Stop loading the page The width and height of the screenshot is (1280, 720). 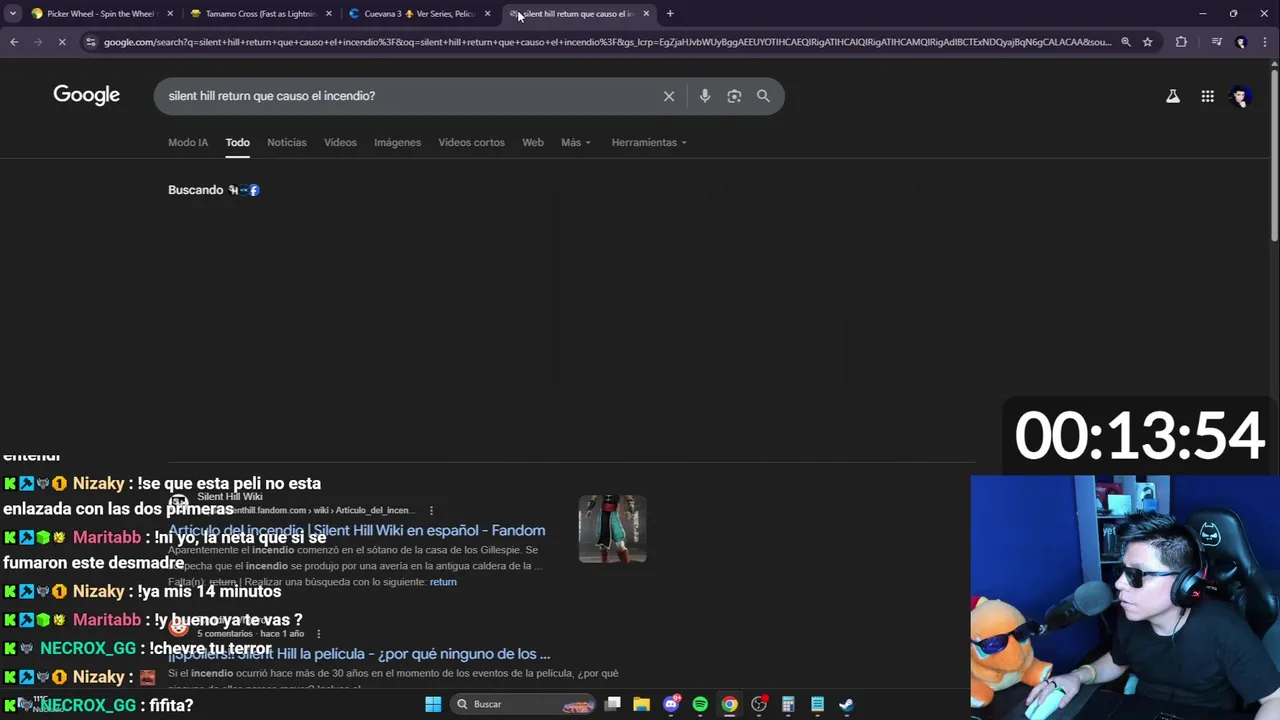[61, 42]
